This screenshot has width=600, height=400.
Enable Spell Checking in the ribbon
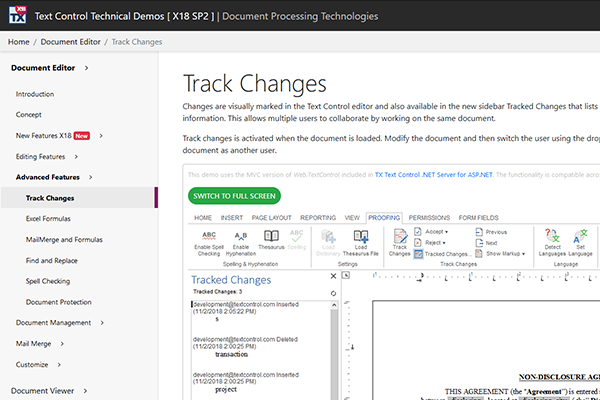[x=209, y=243]
